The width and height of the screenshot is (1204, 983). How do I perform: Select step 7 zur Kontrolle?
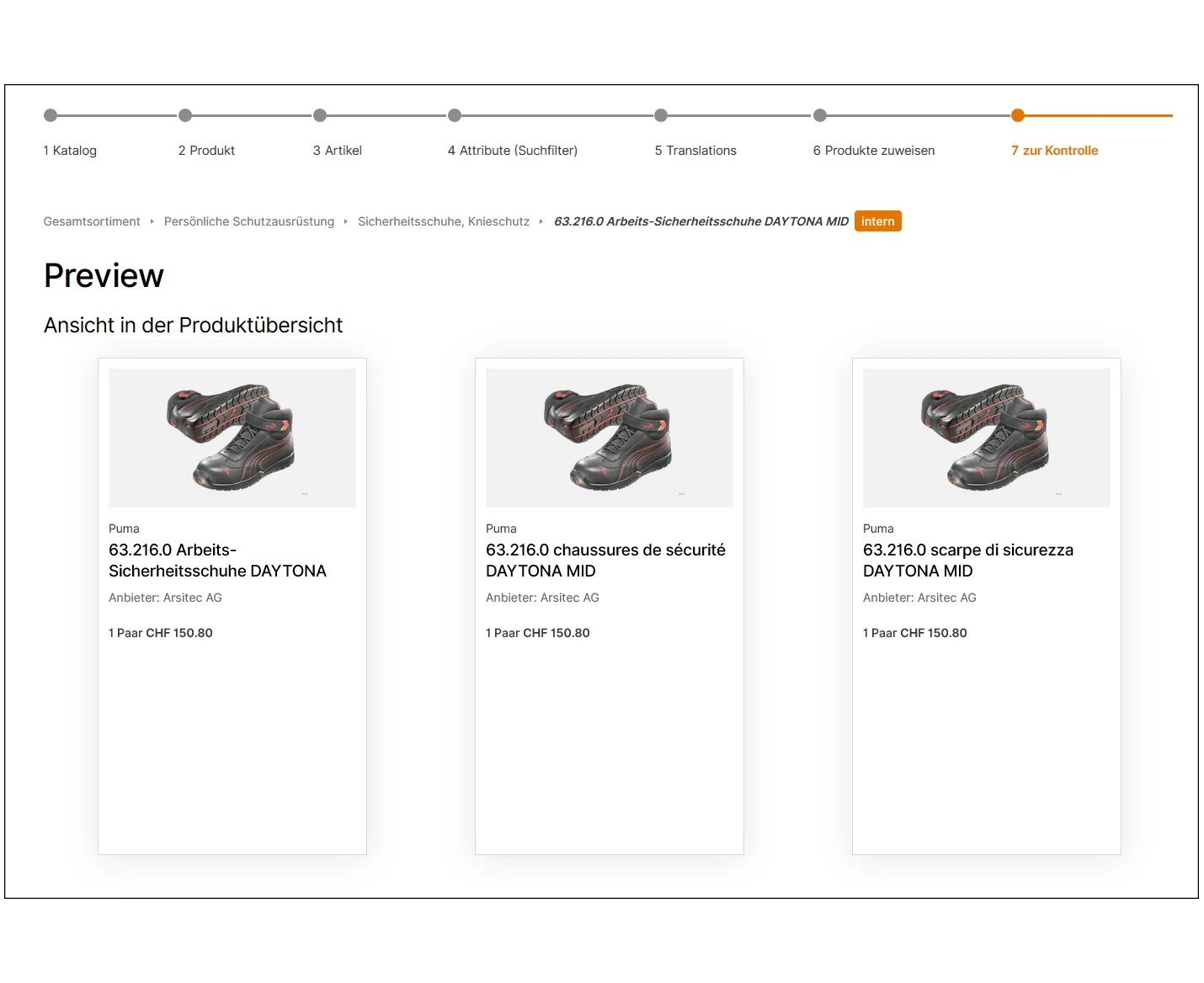[1055, 151]
